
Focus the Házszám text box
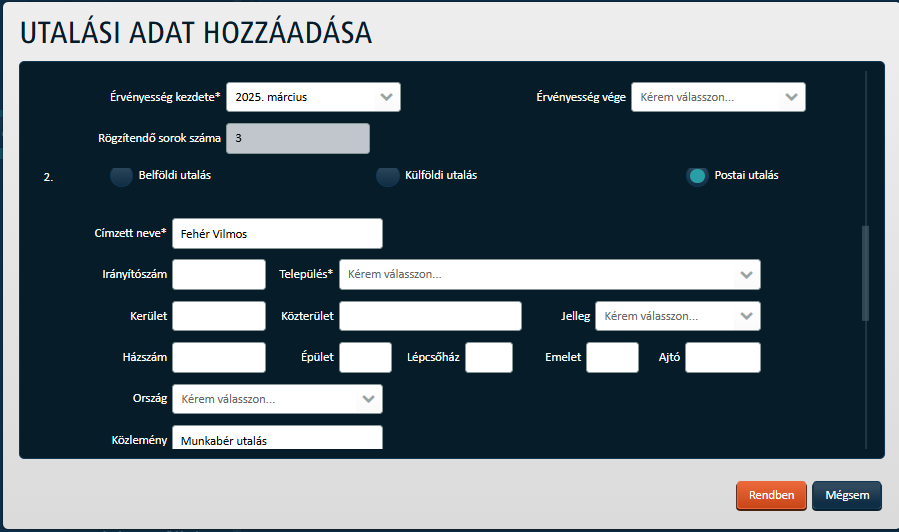click(219, 357)
